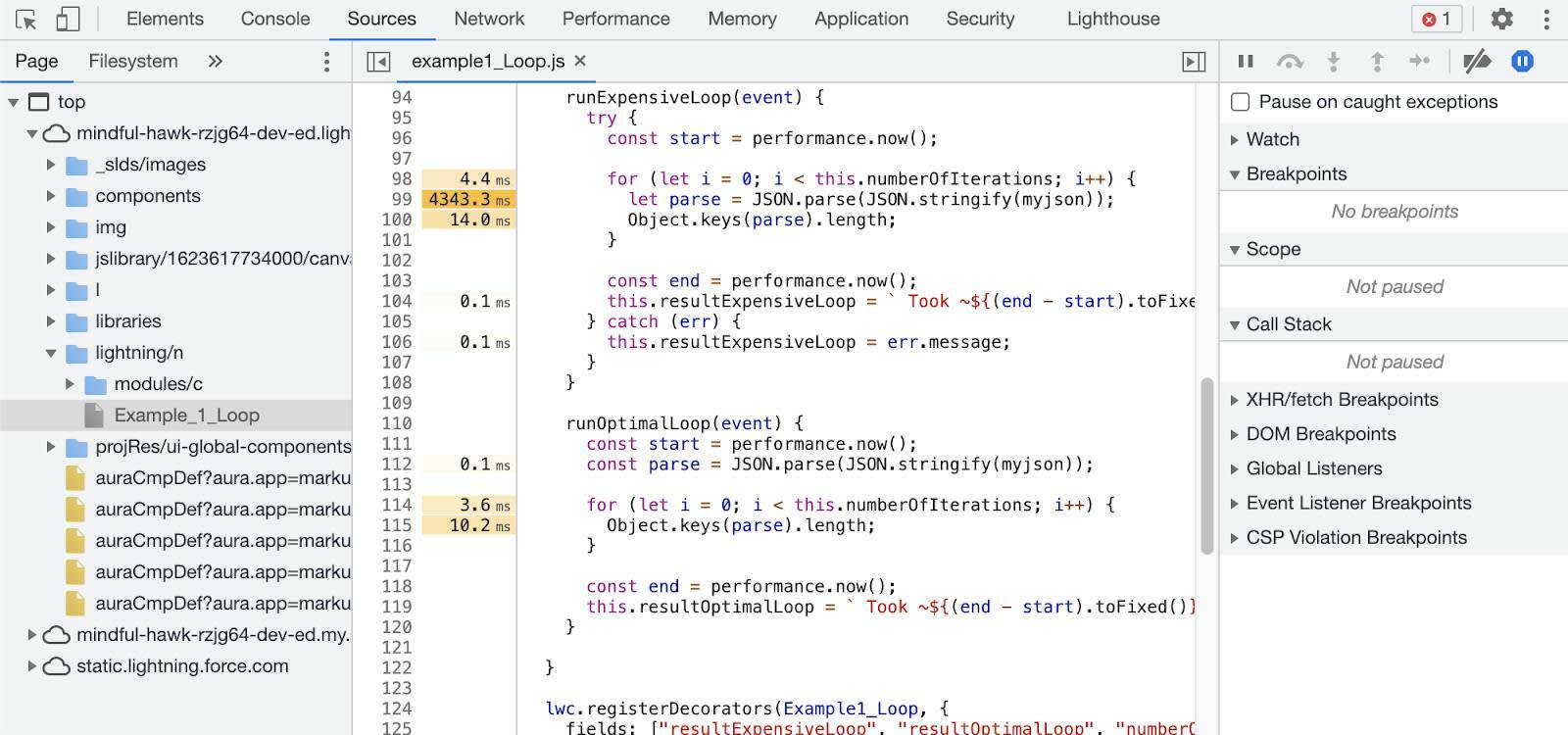Activate the inspect element picker icon
Viewport: 1568px width, 735px height.
click(26, 20)
